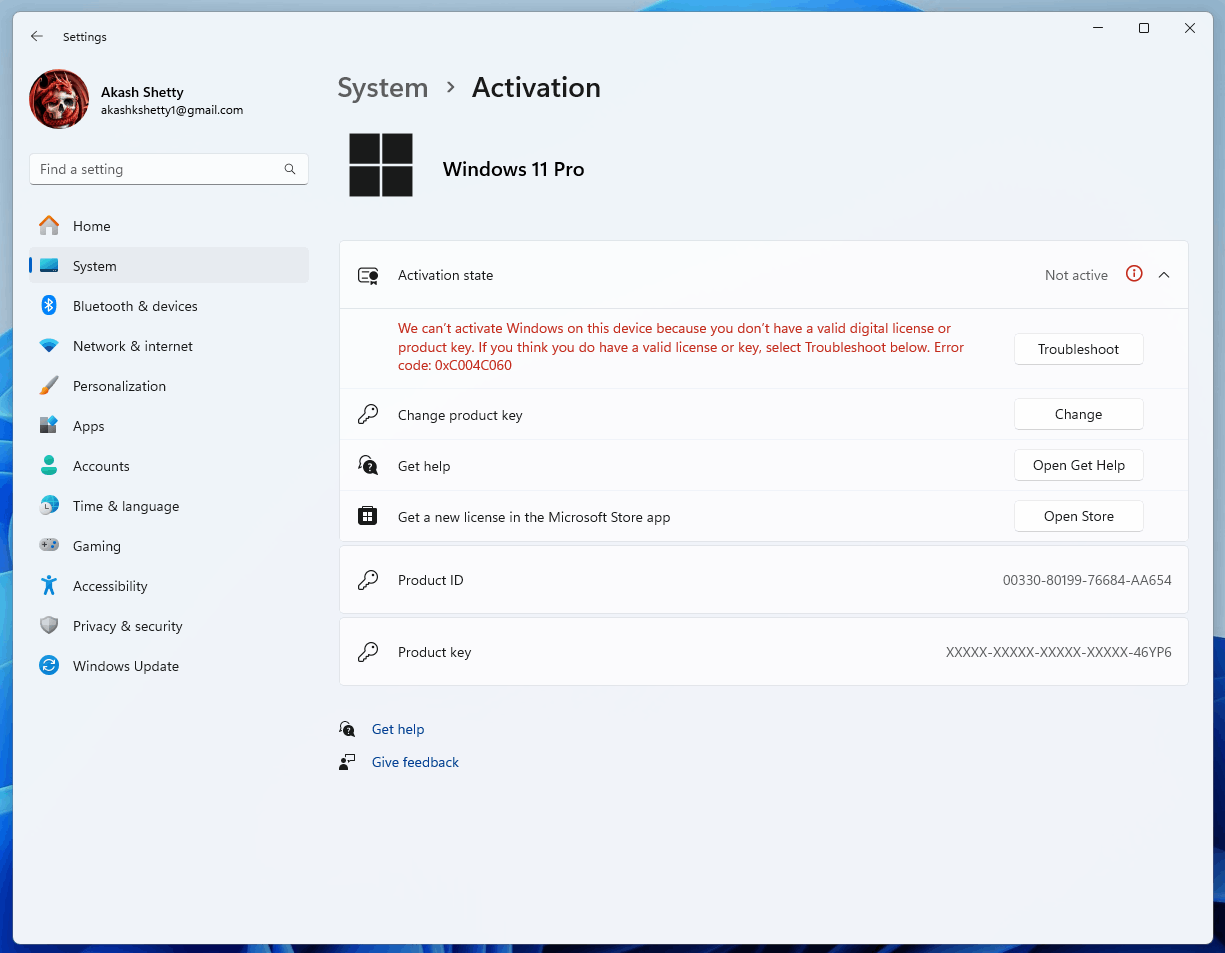1225x953 pixels.
Task: Minimize the Settings window
Action: [x=1098, y=28]
